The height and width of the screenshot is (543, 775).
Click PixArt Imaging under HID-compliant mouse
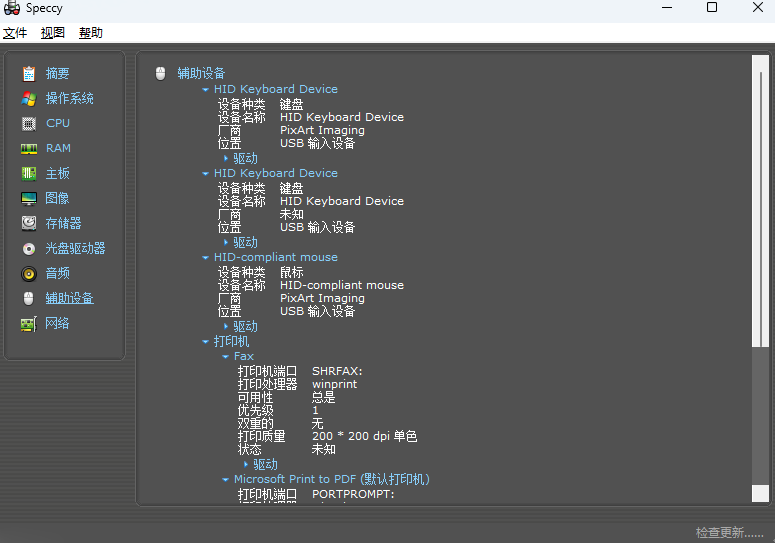pos(322,298)
